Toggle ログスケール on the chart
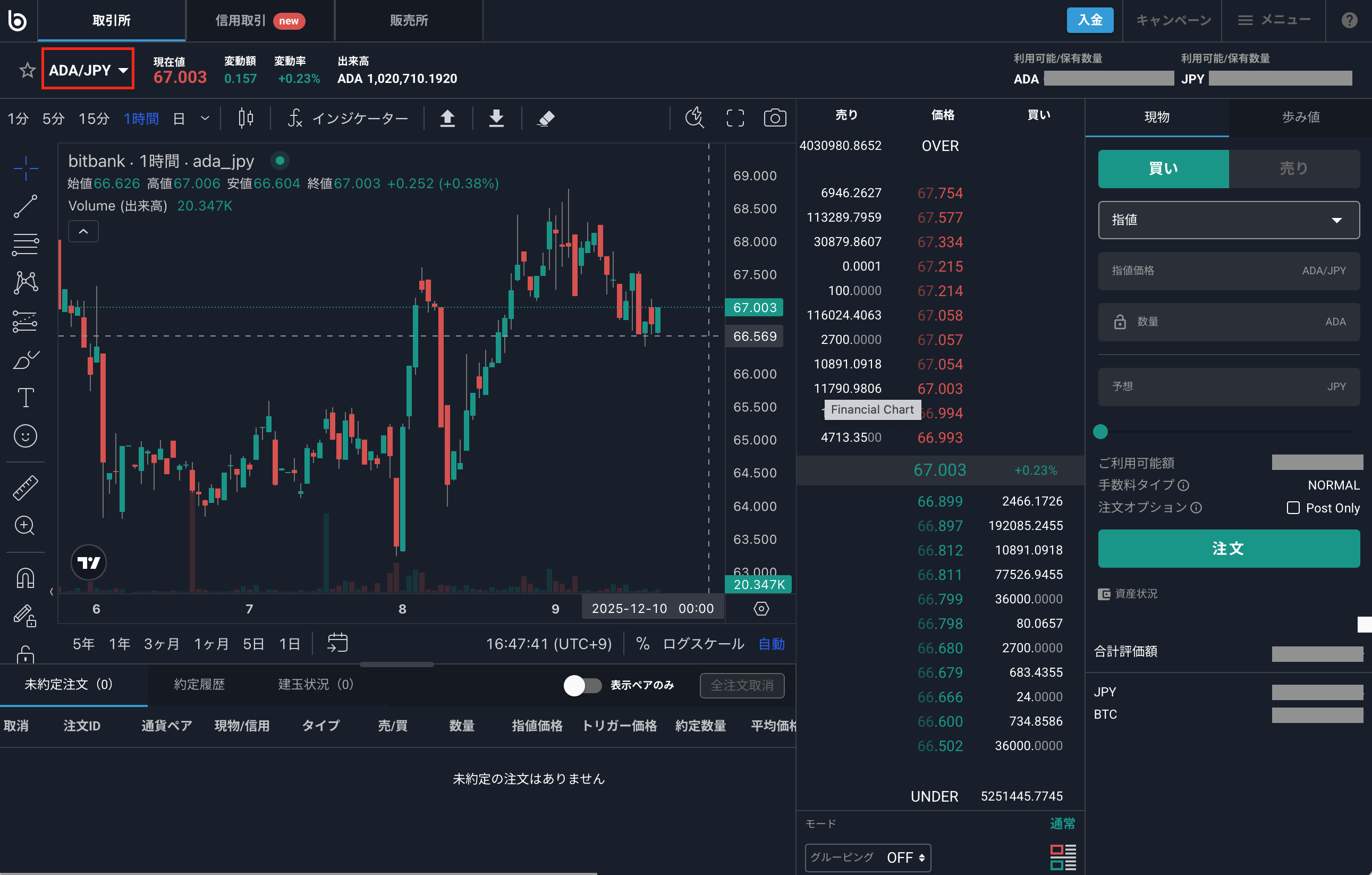 point(703,644)
